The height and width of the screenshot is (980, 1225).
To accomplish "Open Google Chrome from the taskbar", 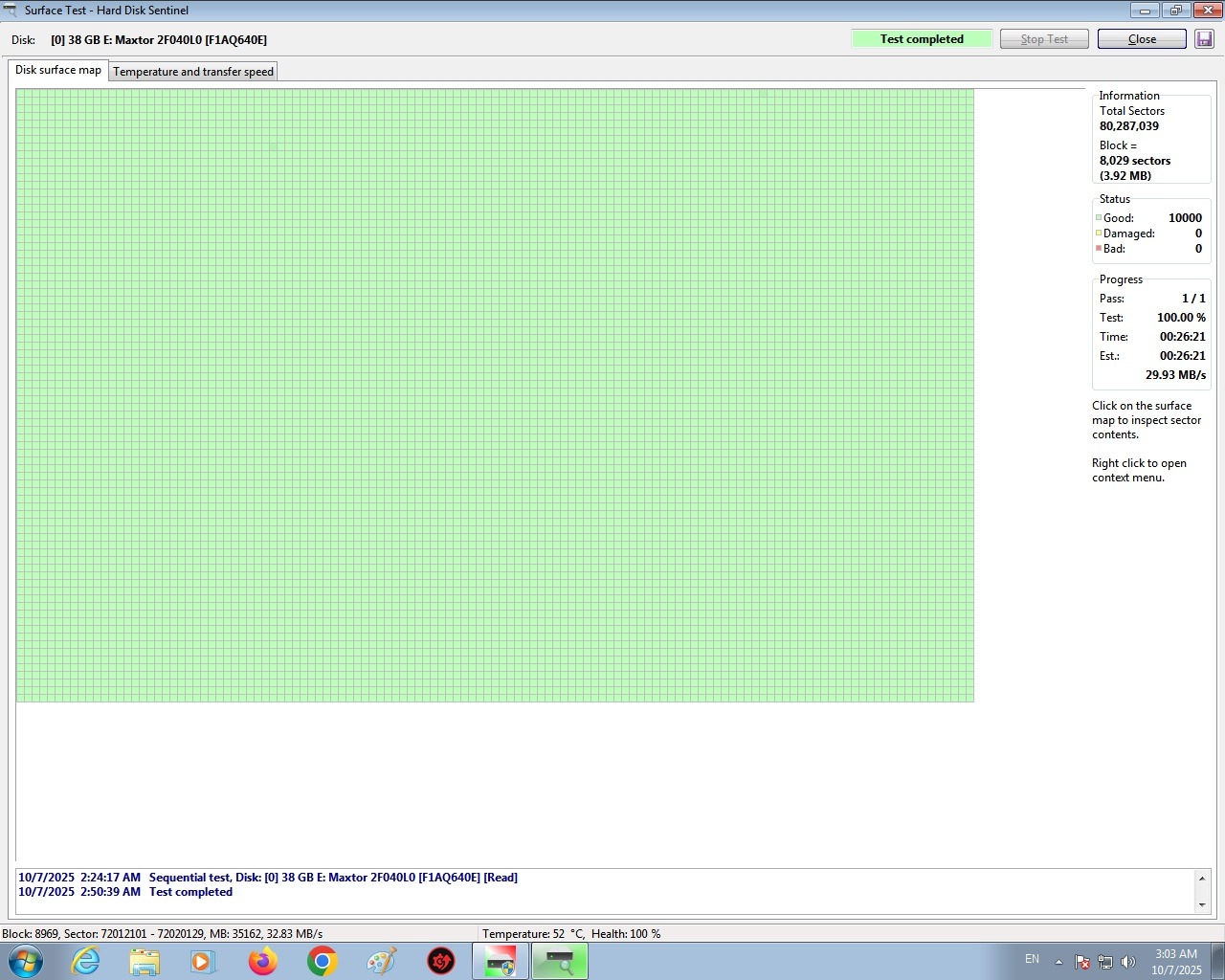I will (x=323, y=961).
